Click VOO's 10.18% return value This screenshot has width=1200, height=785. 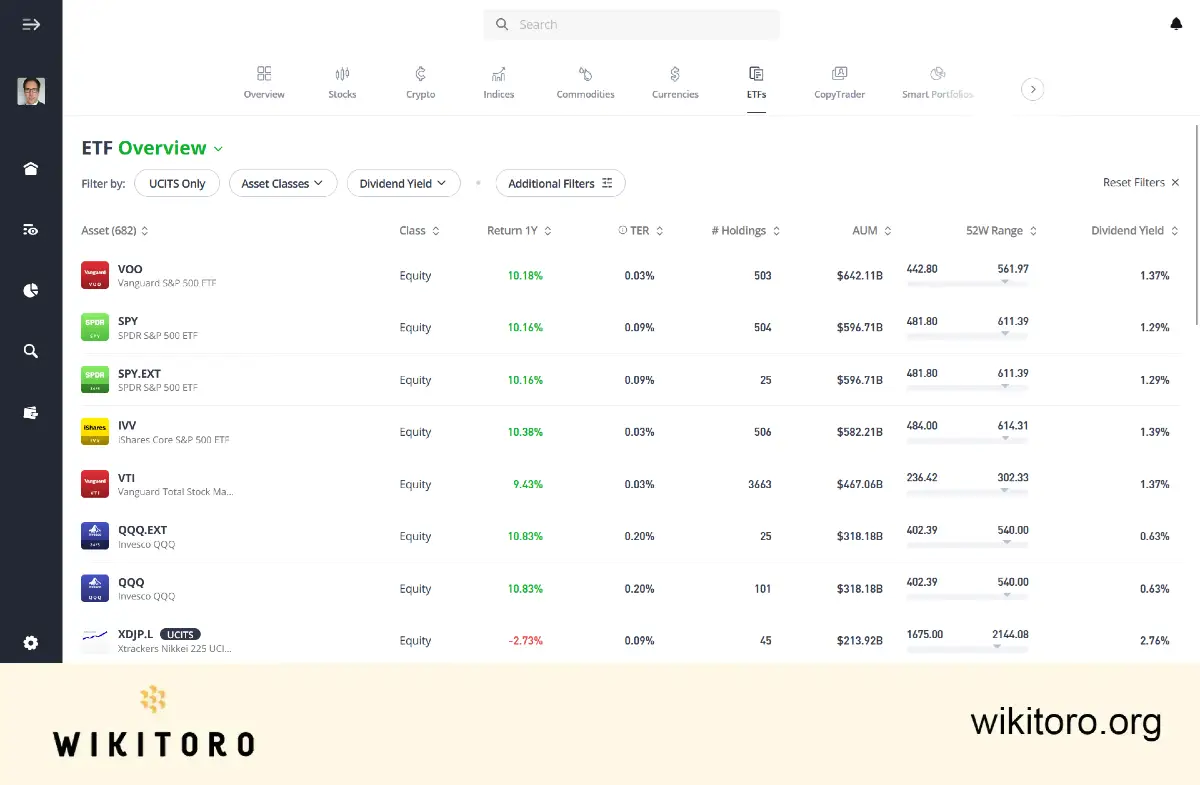click(x=525, y=275)
